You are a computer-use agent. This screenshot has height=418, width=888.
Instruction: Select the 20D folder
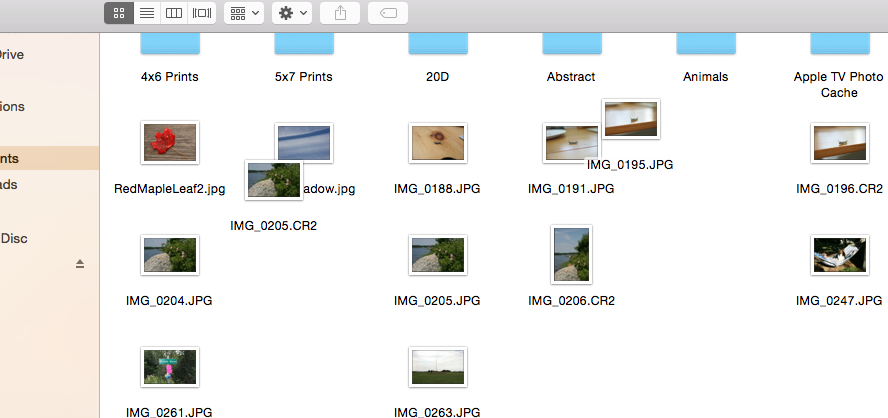438,44
